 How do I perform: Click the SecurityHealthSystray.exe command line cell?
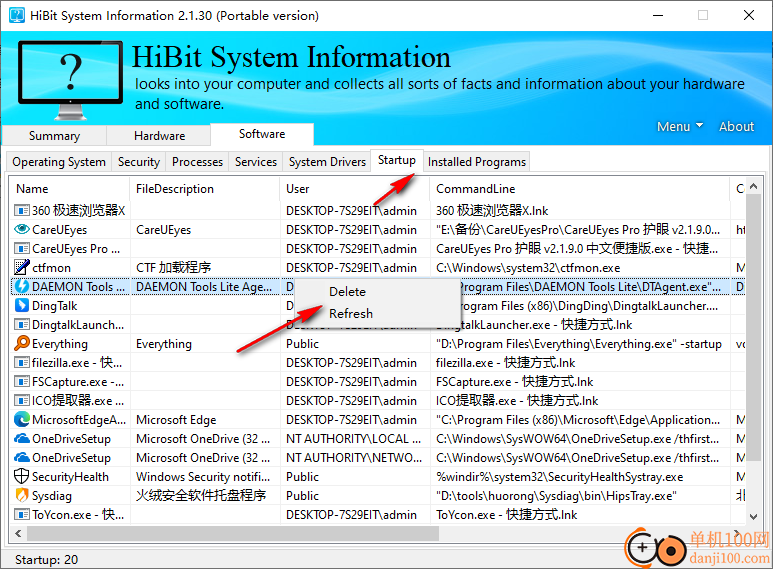(560, 477)
